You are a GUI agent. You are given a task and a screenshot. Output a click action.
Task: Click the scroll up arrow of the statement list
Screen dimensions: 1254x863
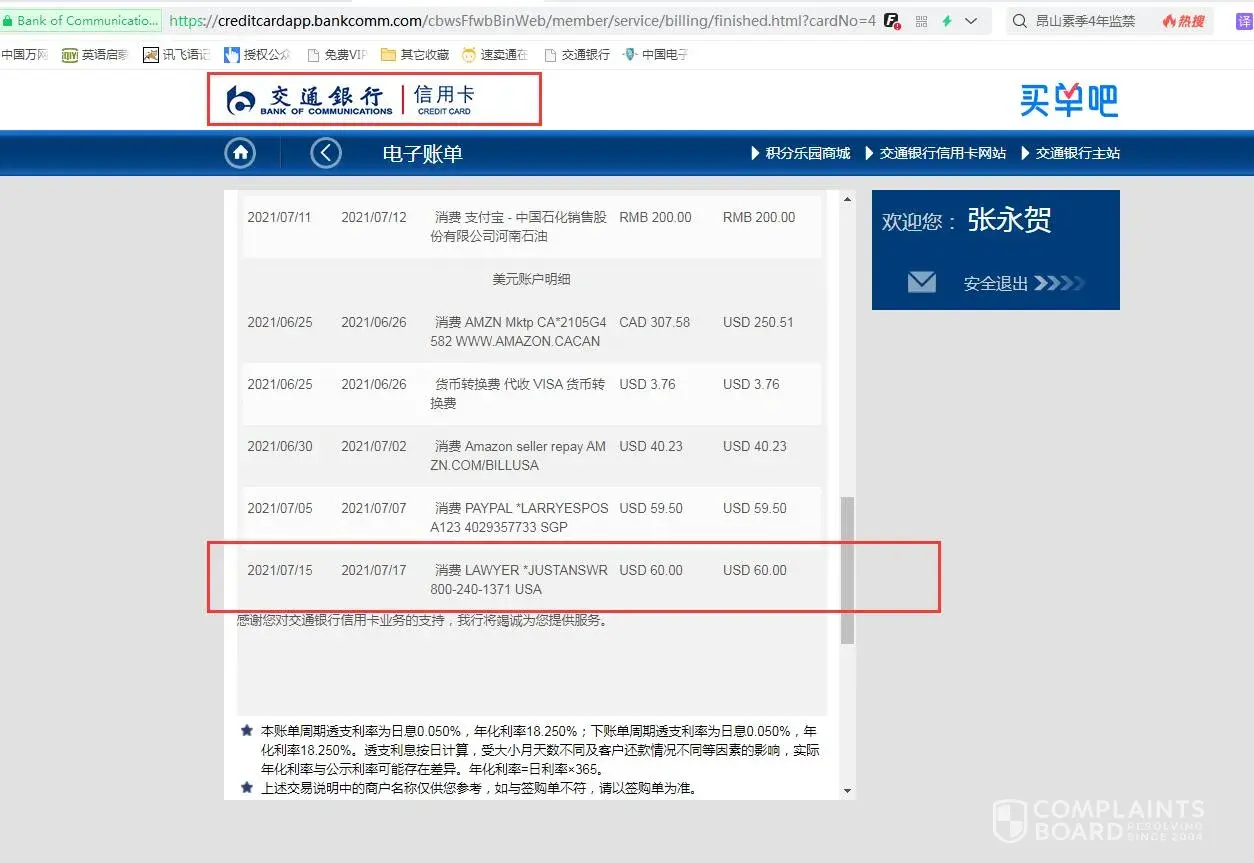point(848,200)
